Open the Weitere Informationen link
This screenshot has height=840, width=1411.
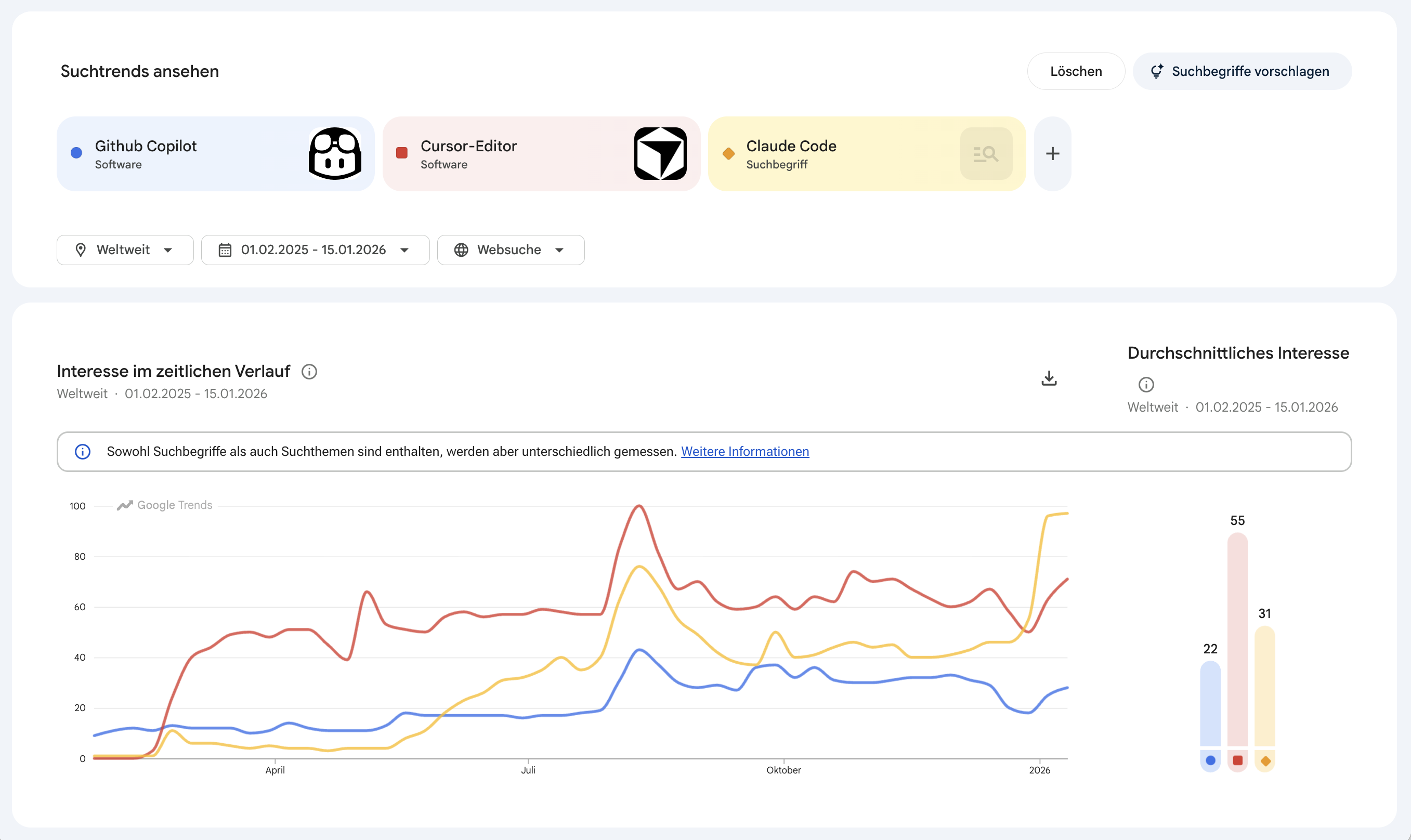[x=744, y=452]
